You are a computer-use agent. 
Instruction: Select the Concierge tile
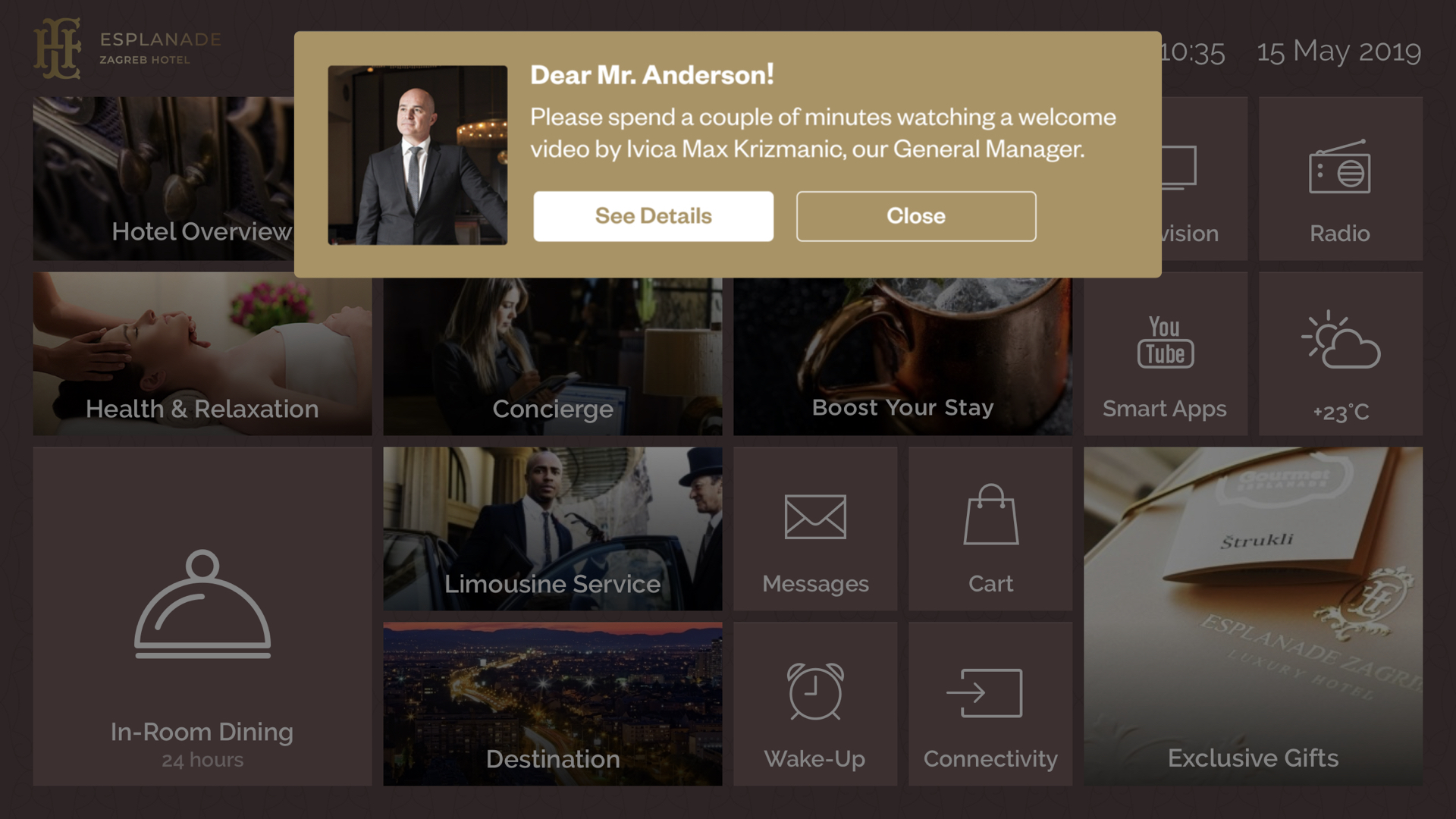pos(553,356)
